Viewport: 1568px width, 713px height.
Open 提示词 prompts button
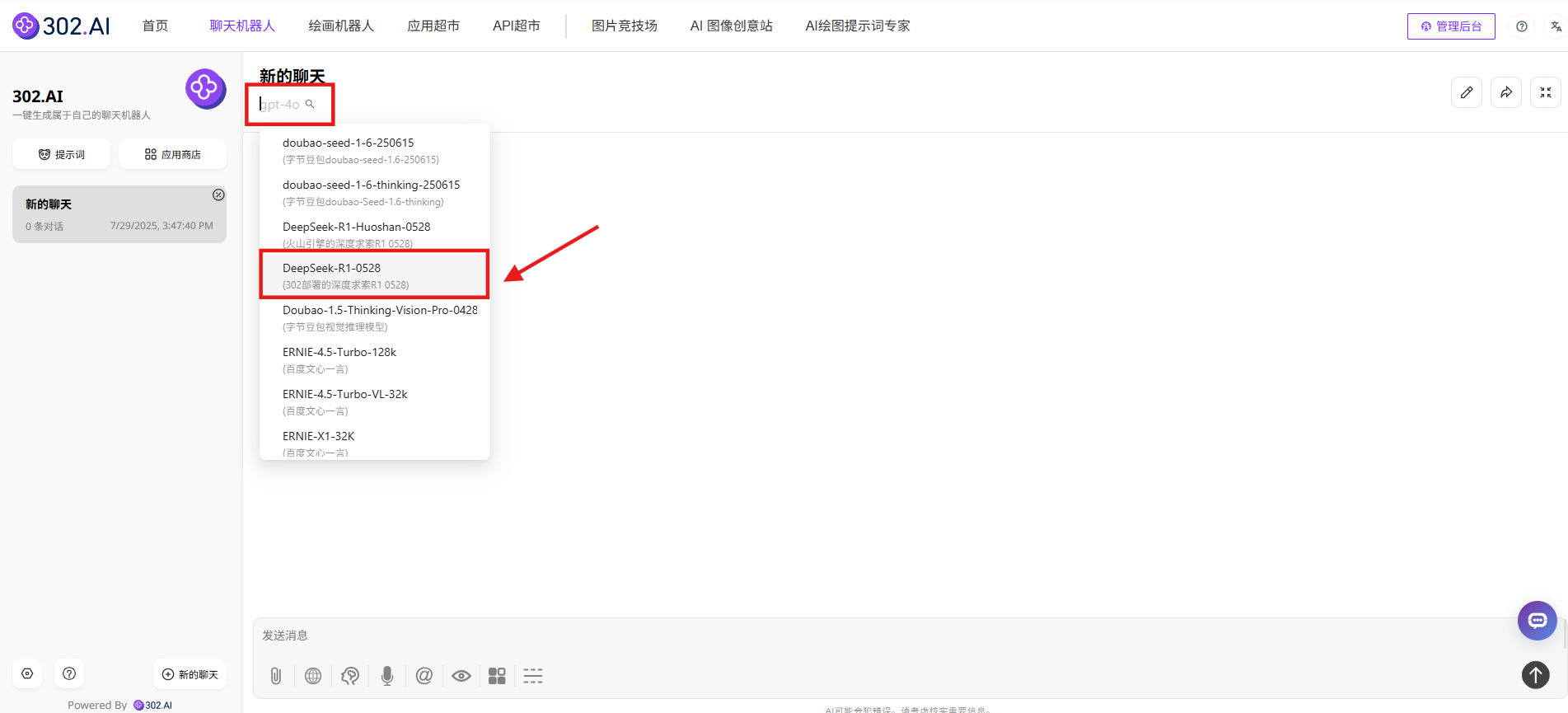click(62, 154)
